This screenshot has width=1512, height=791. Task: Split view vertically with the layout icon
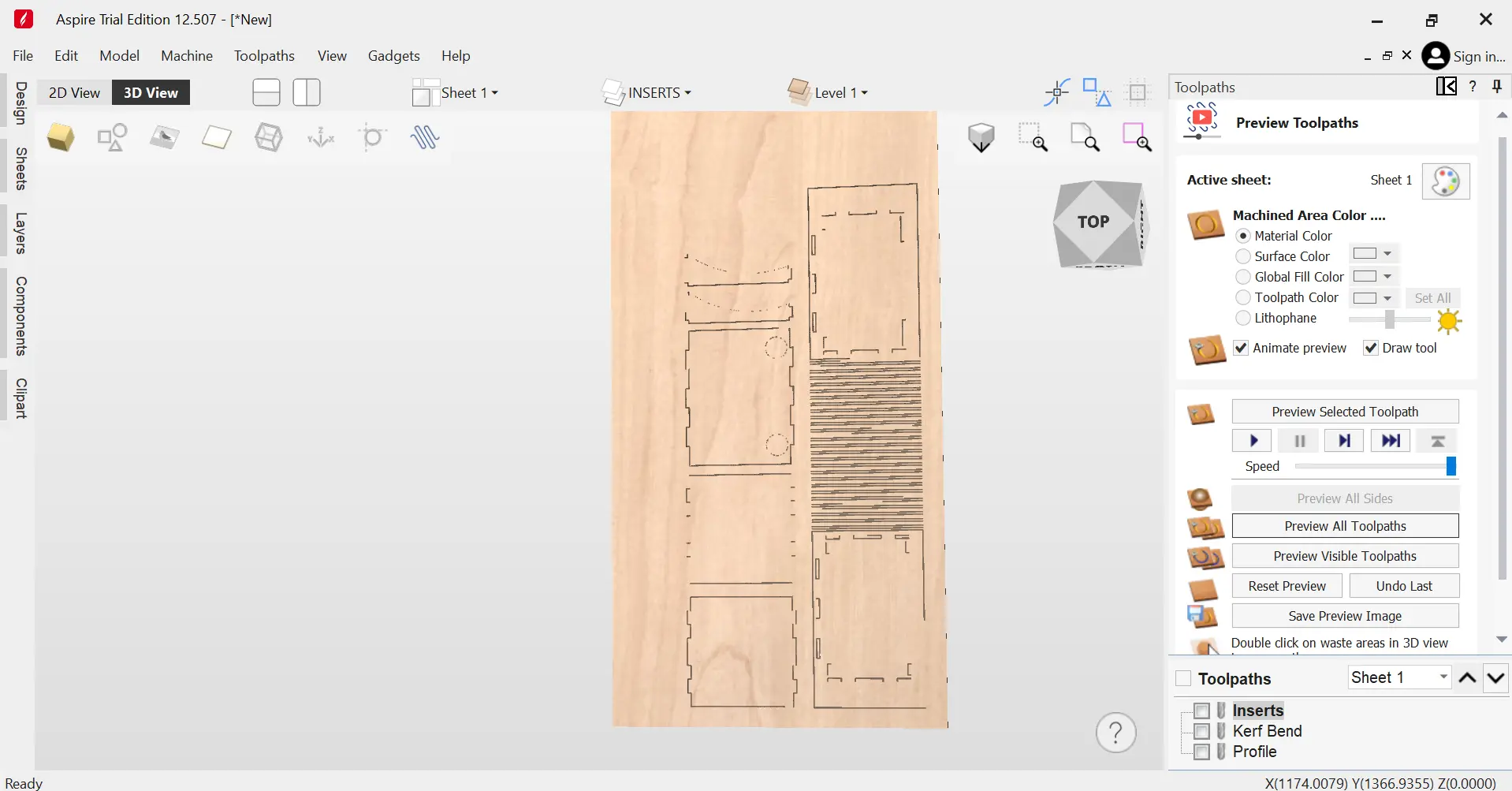pos(307,92)
